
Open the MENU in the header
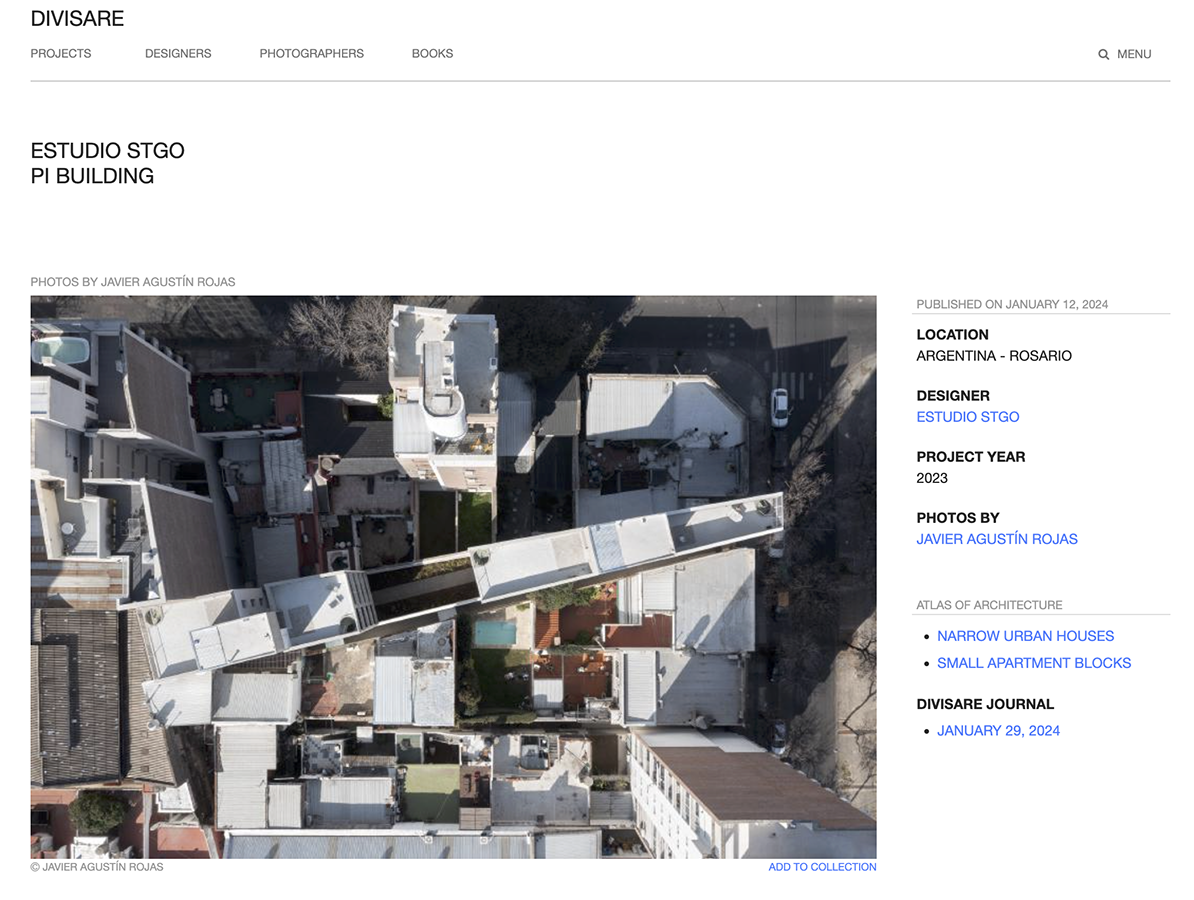(x=1134, y=54)
